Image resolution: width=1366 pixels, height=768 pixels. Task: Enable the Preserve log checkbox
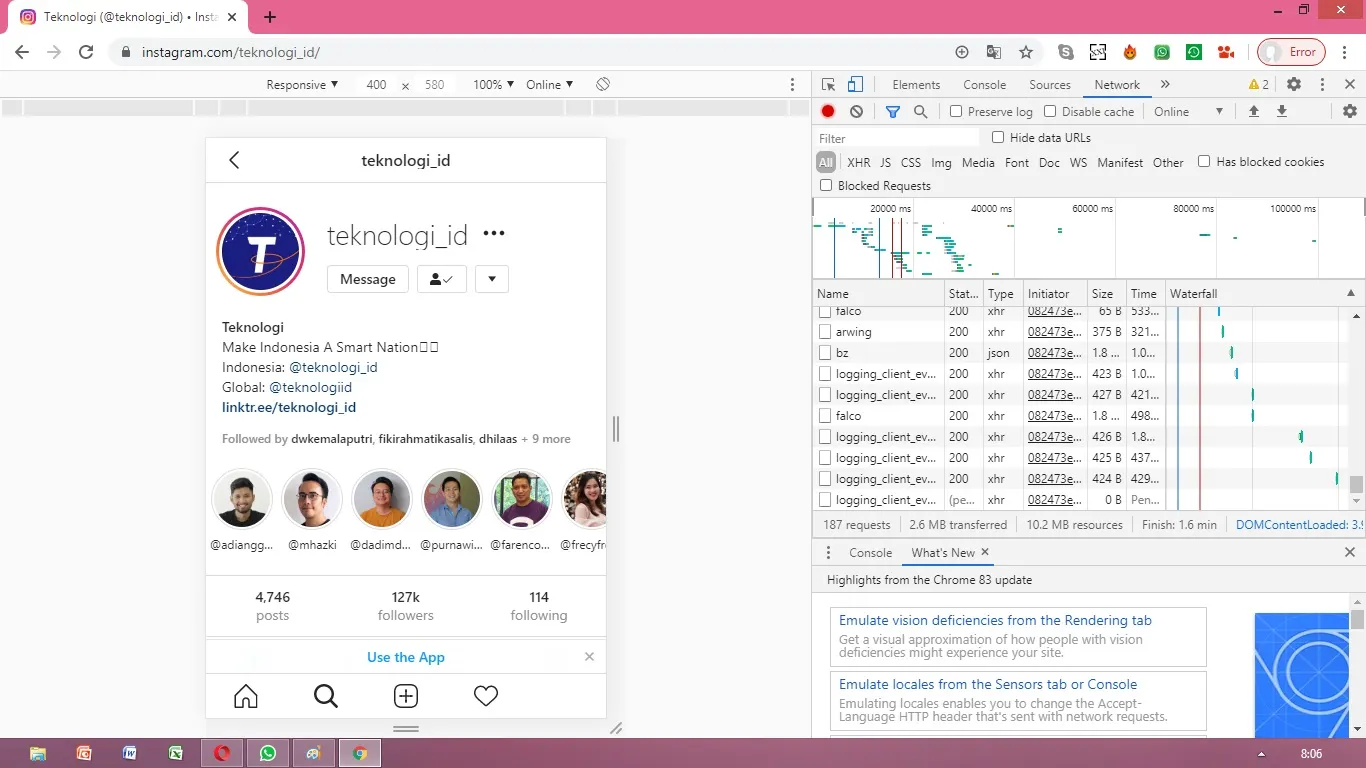956,112
